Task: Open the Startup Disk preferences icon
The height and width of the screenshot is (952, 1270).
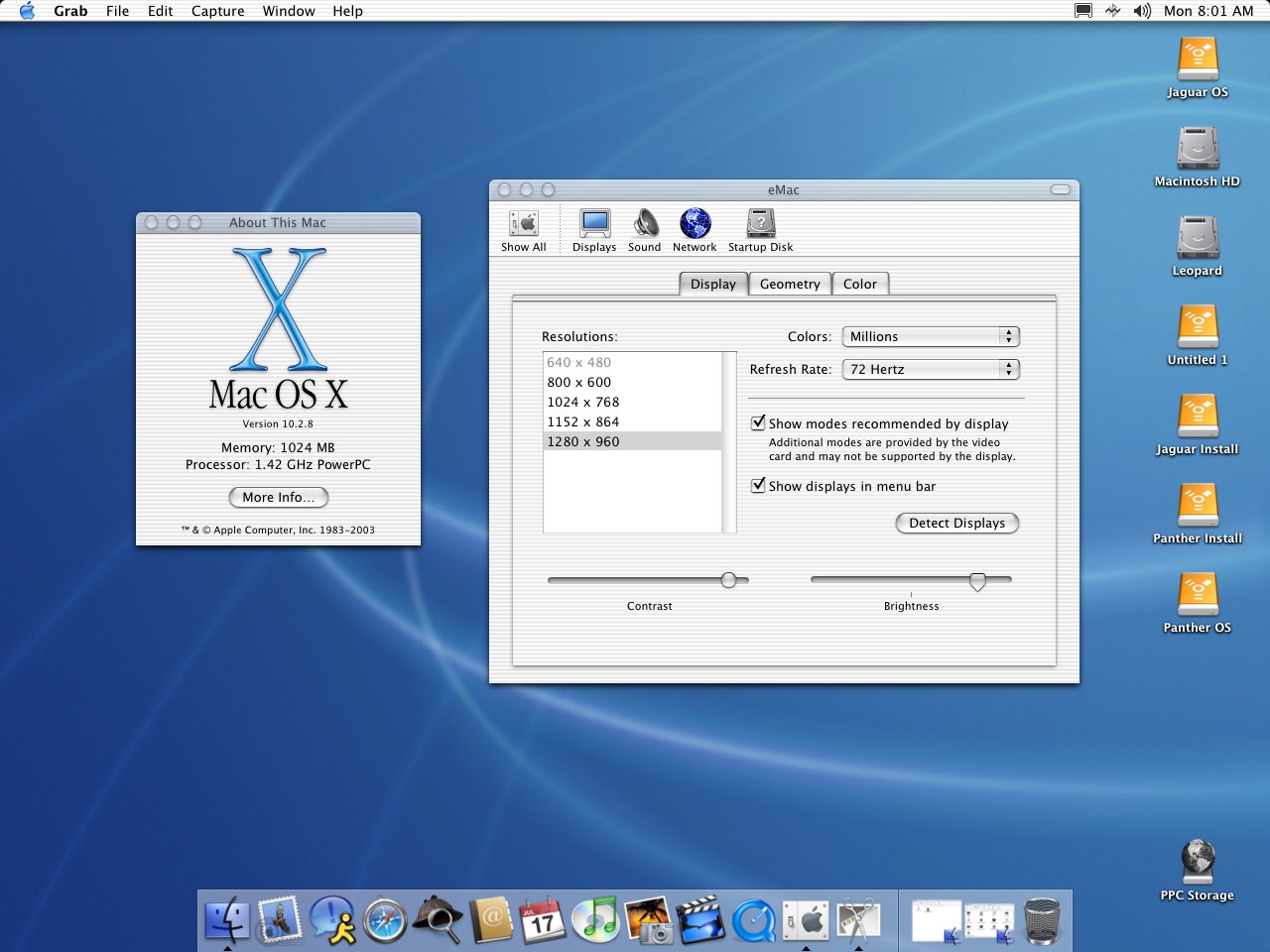Action: click(x=760, y=225)
